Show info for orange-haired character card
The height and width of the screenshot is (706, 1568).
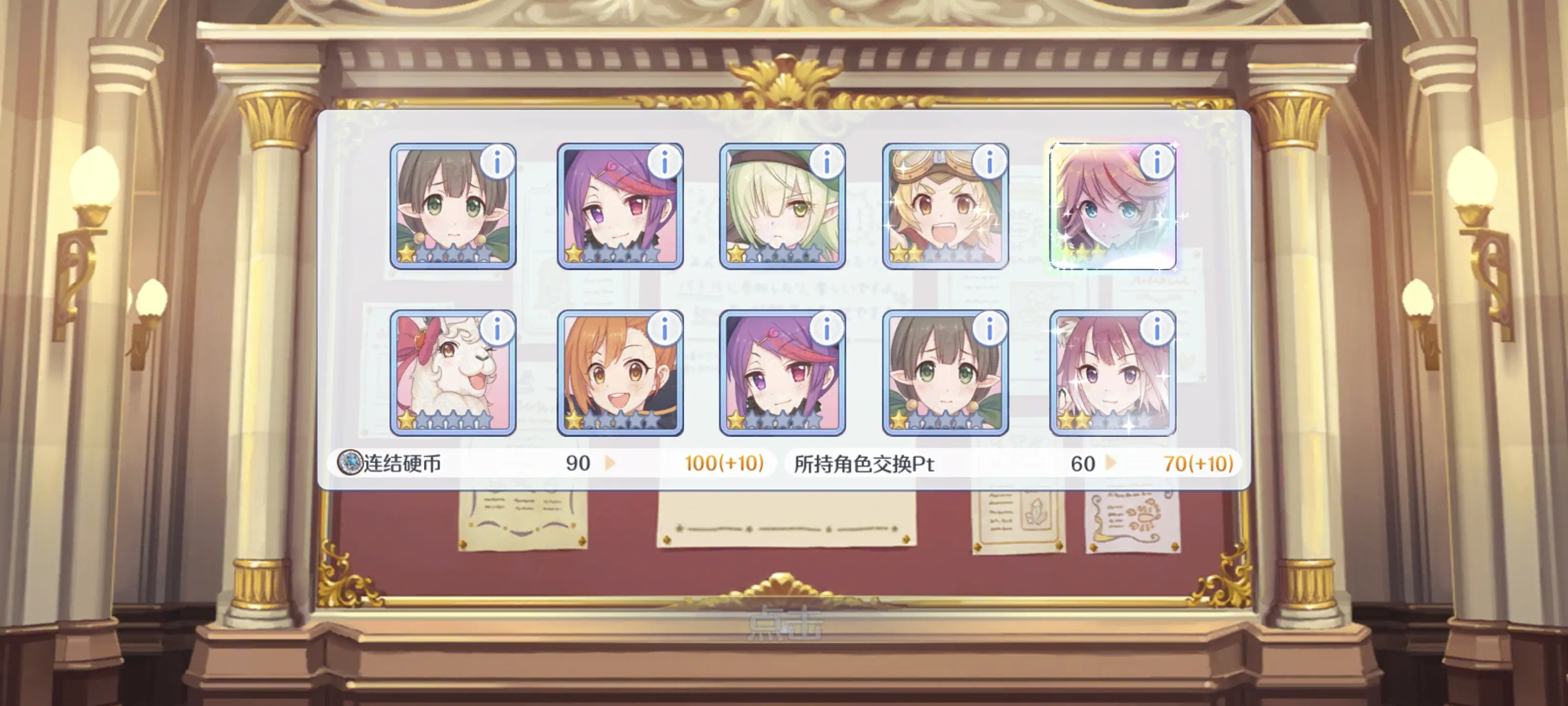point(665,329)
